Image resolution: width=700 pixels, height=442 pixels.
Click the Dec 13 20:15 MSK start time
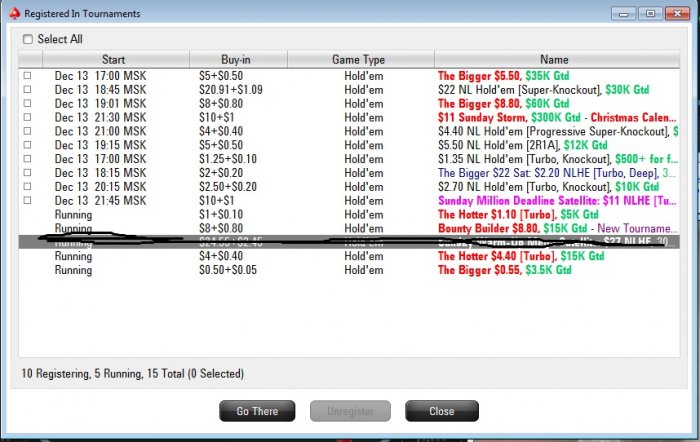pyautogui.click(x=100, y=187)
